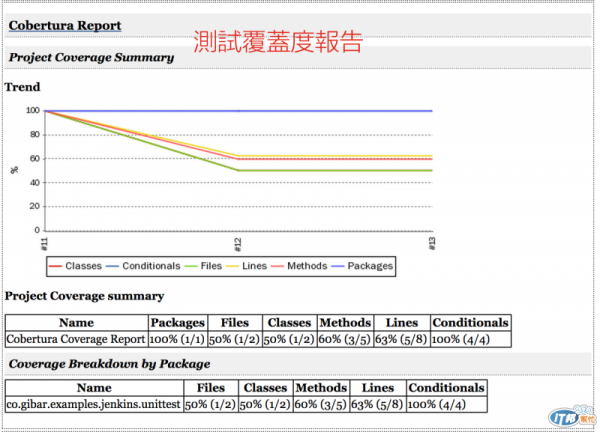This screenshot has height=432, width=600.
Task: Click the Files header in package breakdown table
Action: (x=210, y=388)
